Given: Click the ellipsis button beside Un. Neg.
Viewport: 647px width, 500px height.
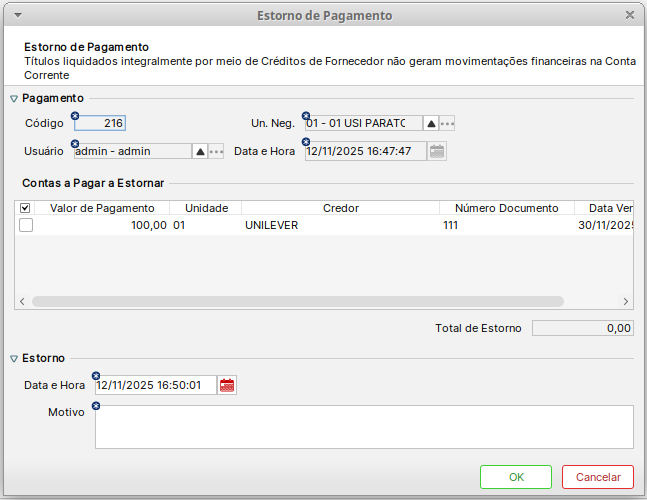Looking at the screenshot, I should [447, 124].
